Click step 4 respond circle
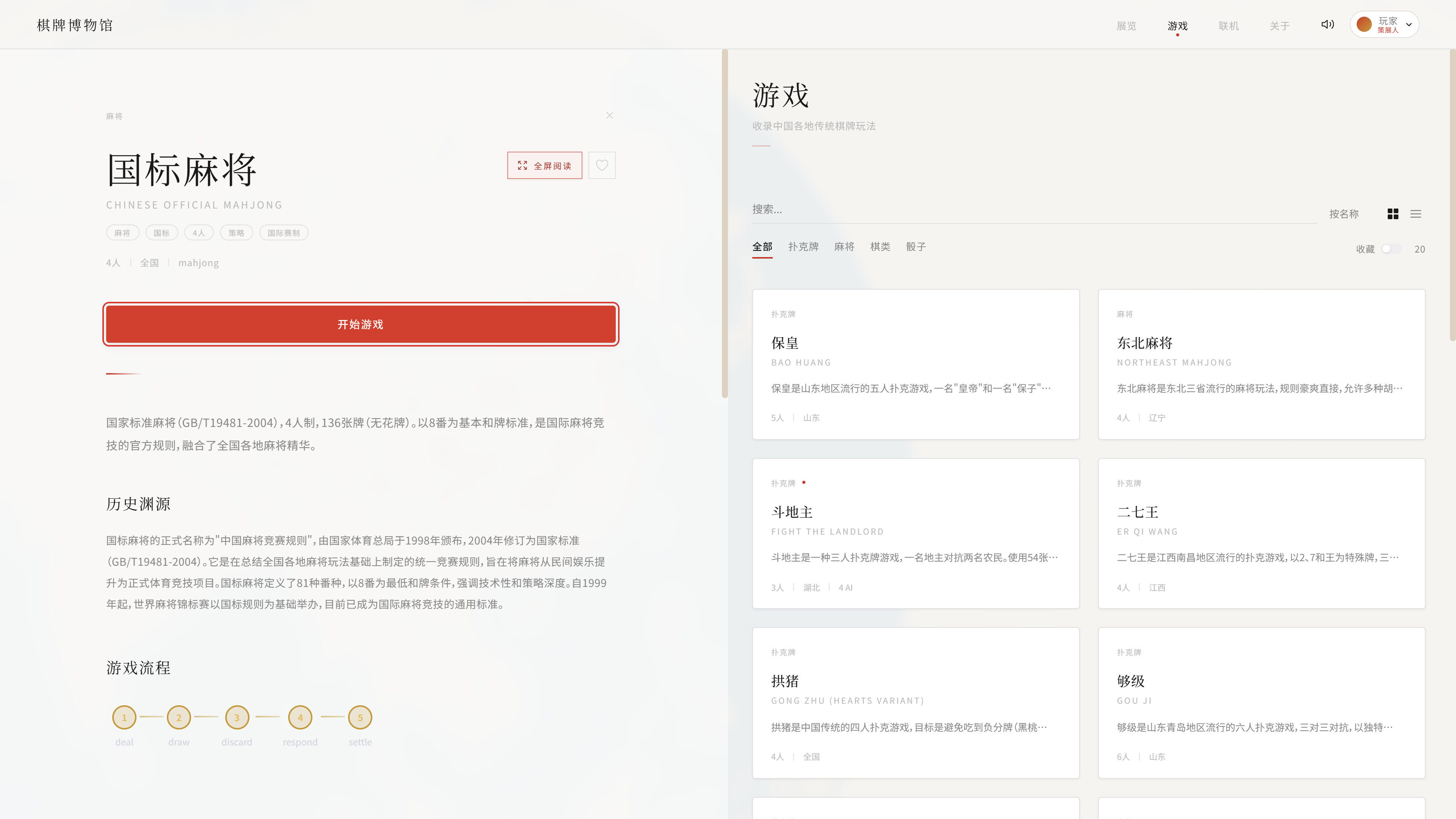Screen dimensions: 1456x819 tap(300, 717)
